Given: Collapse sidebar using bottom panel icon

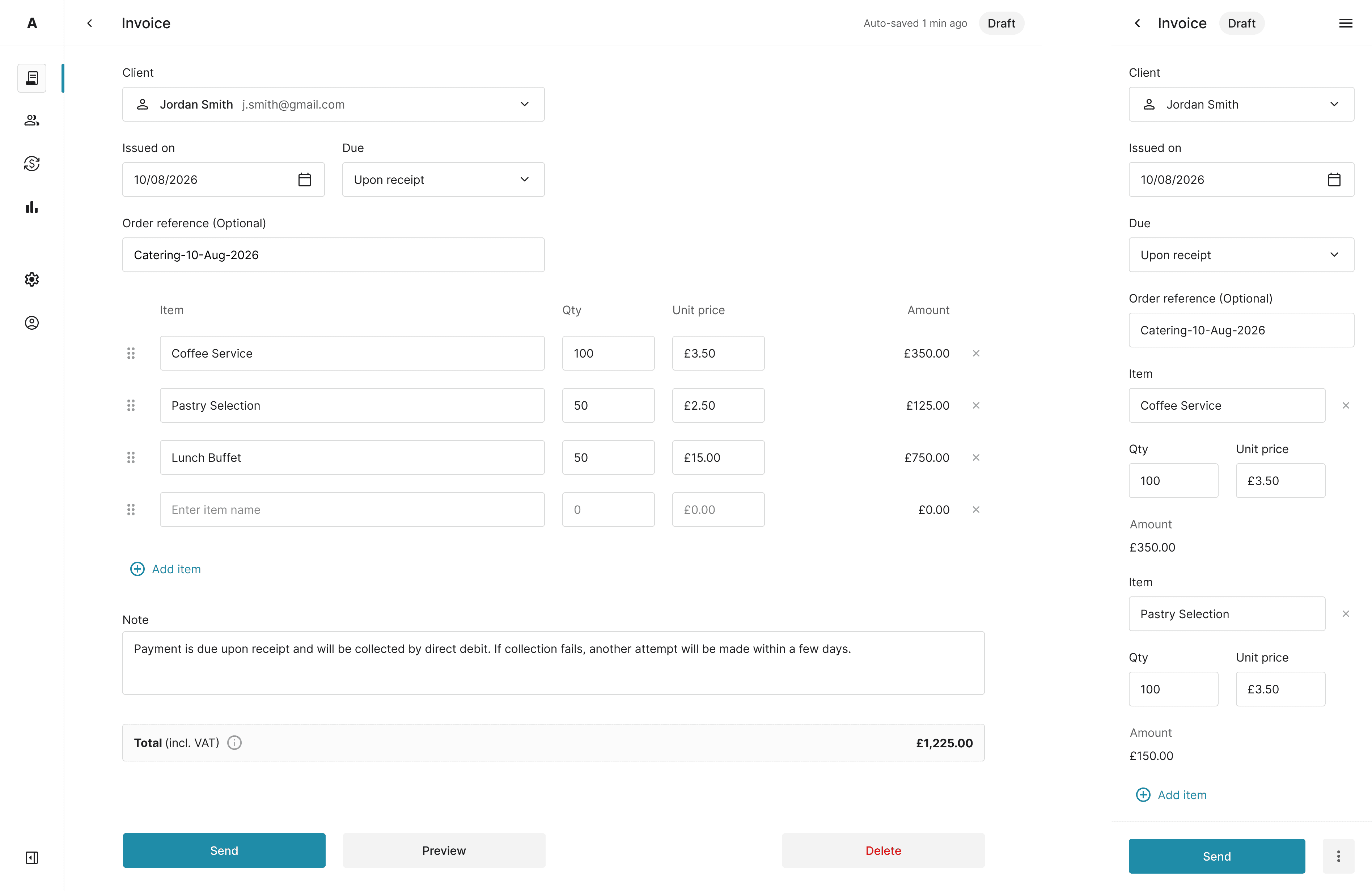Looking at the screenshot, I should (x=32, y=858).
